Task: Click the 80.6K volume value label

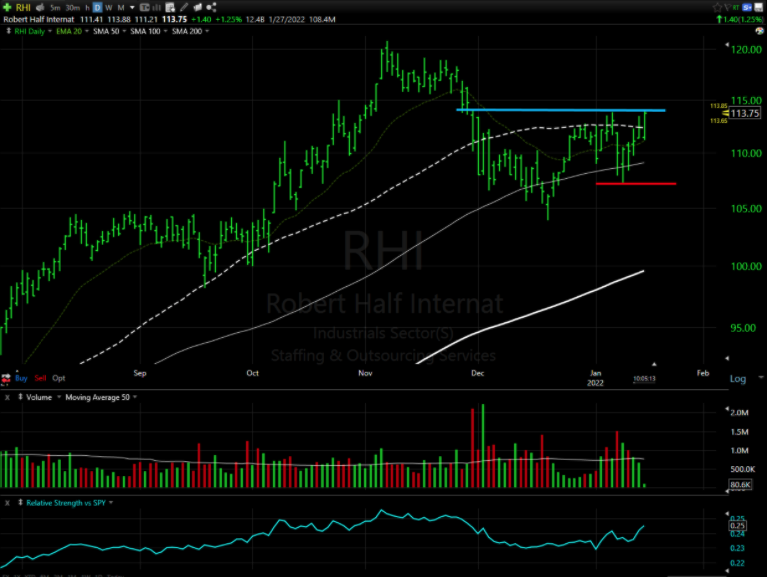Action: (x=740, y=485)
